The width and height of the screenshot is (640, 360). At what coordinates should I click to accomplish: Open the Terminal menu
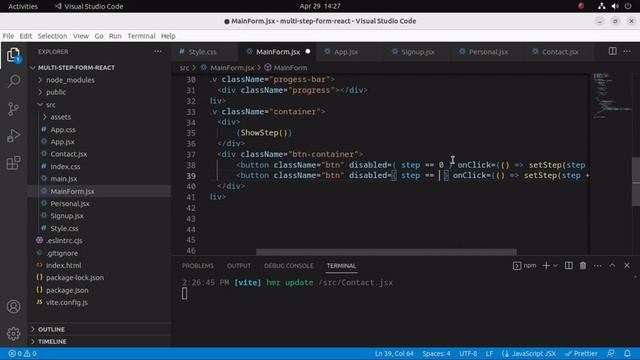[x=141, y=36]
